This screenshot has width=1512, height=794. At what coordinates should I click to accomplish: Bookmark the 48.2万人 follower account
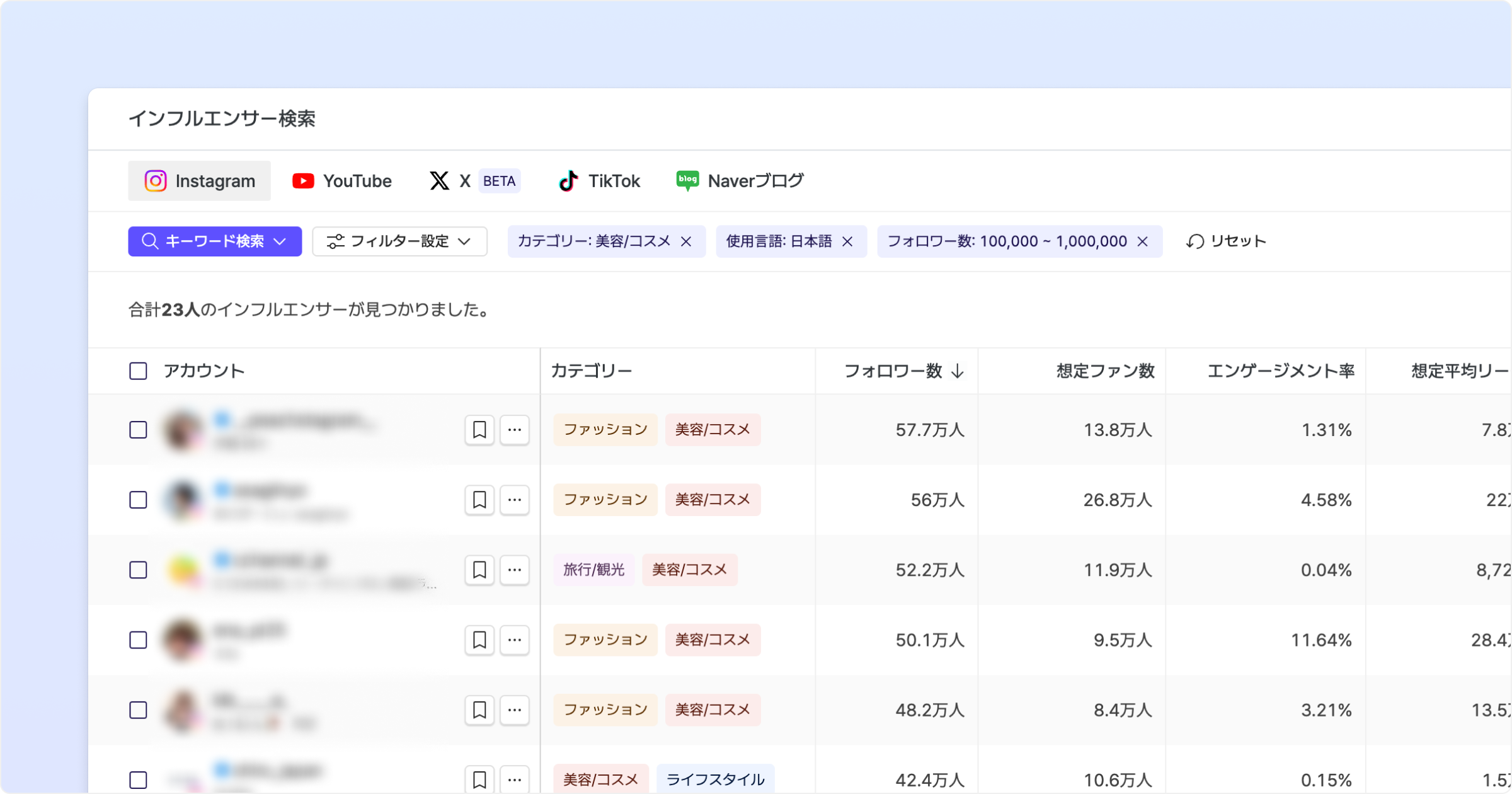pos(479,710)
